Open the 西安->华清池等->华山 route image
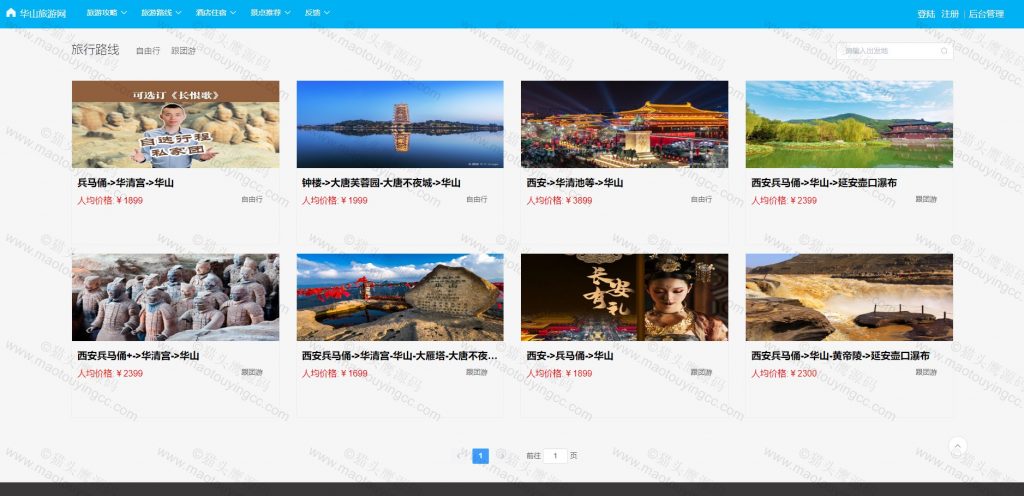The image size is (1024, 496). 624,124
